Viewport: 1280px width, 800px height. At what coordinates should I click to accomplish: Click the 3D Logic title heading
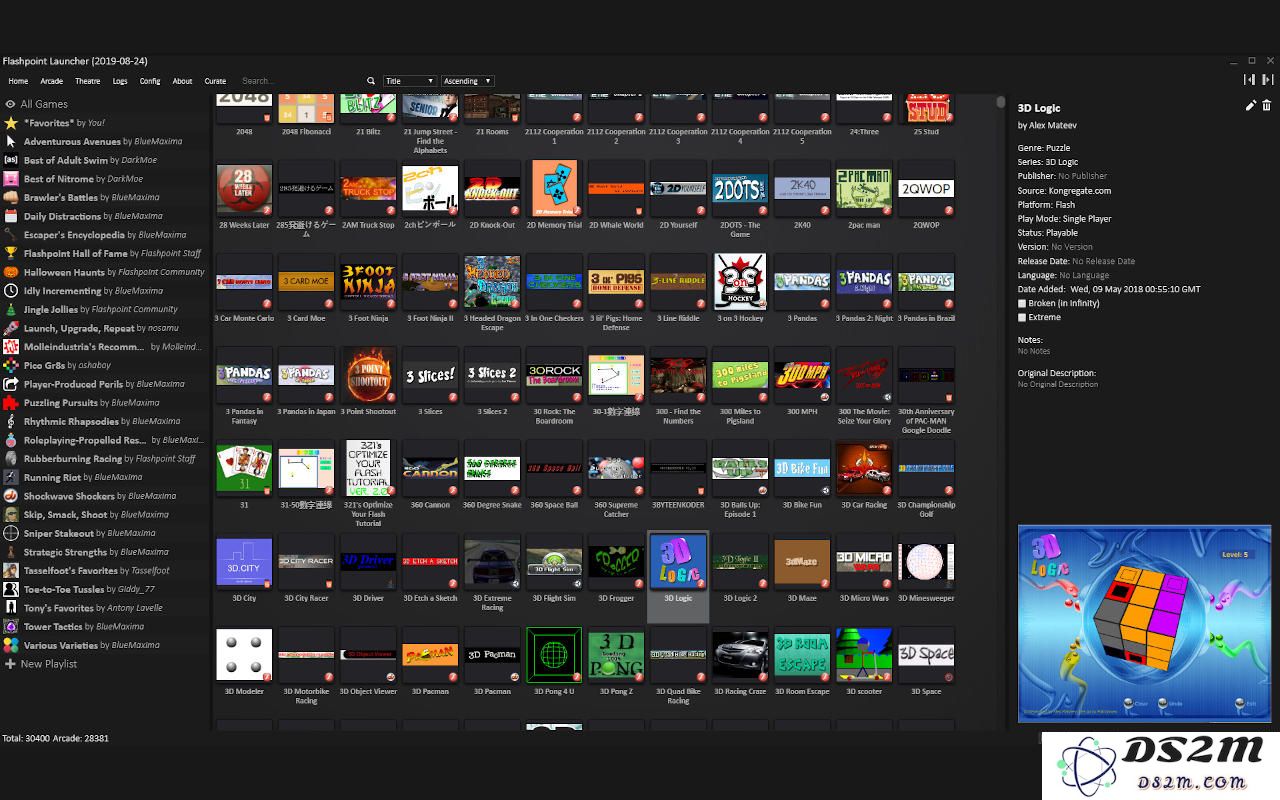[x=1039, y=108]
